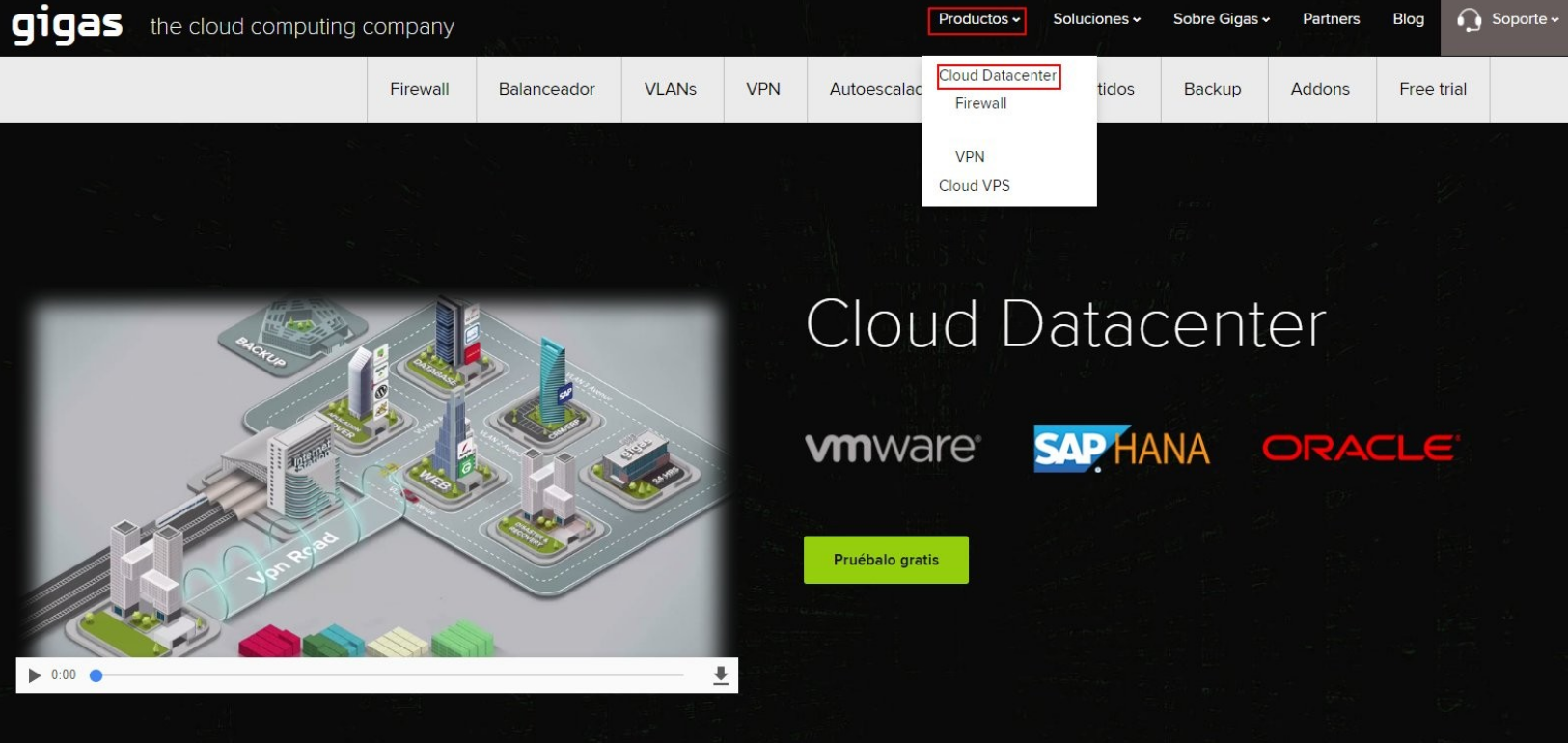Screen dimensions: 1568x743
Task: Download the video with the download icon
Action: coord(721,675)
